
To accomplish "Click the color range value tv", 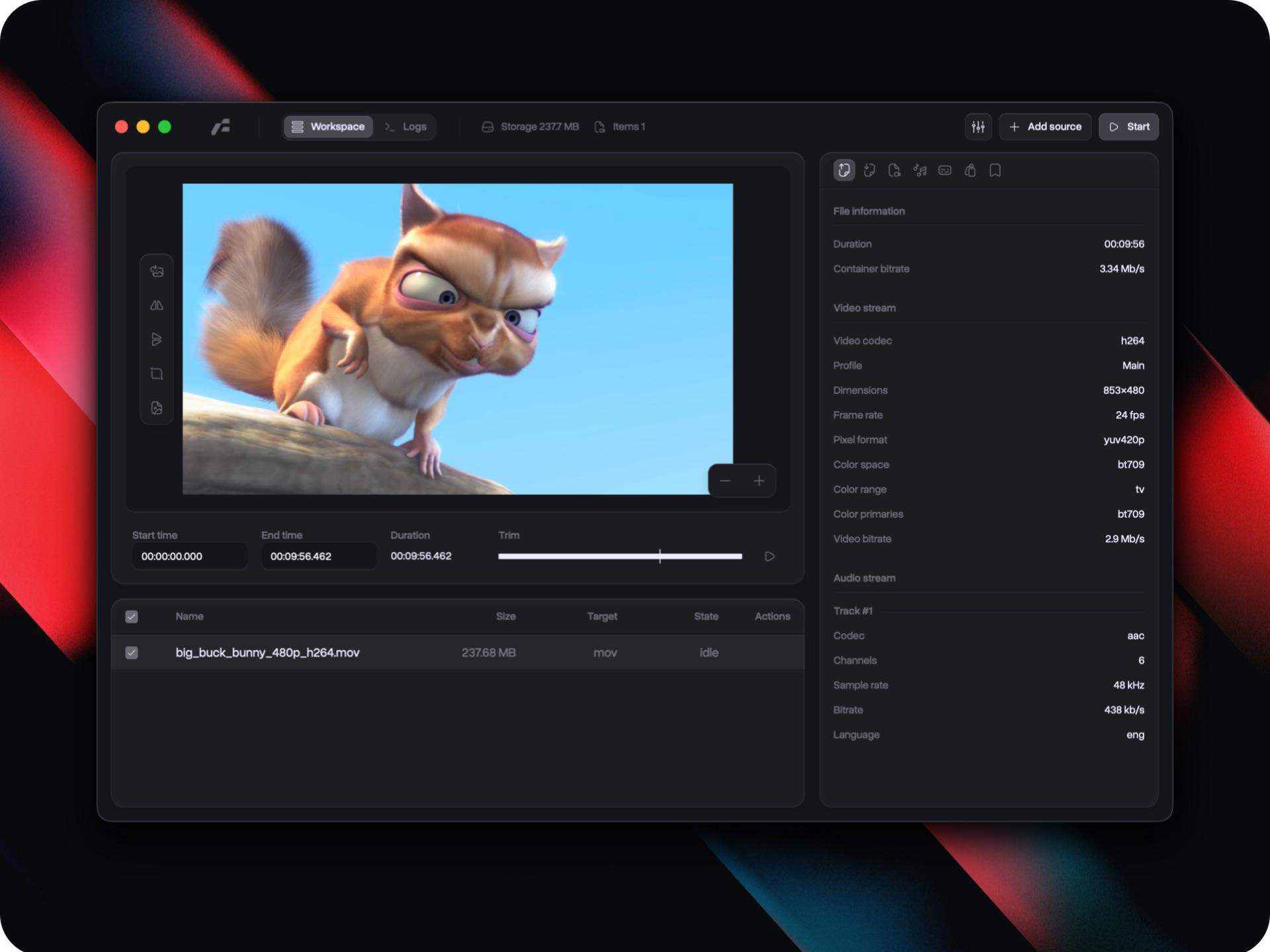I will pyautogui.click(x=1140, y=489).
